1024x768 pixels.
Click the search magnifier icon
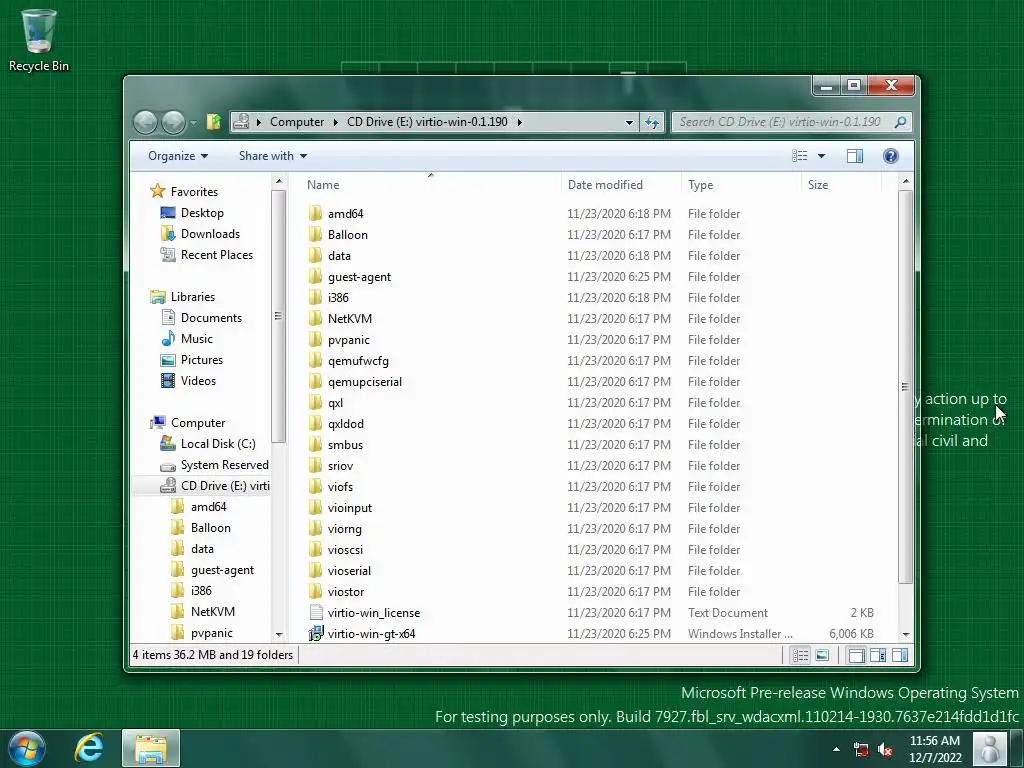coord(901,122)
